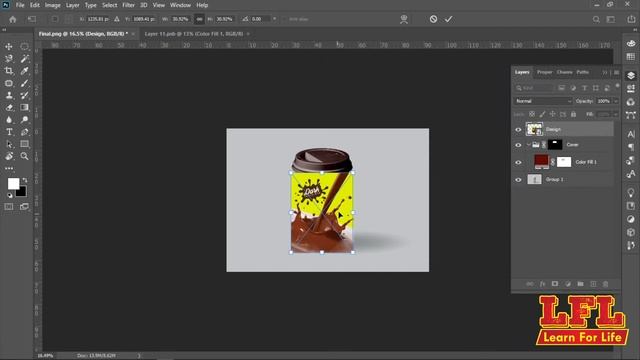640x360 pixels.
Task: Hide the Color Fill 1 layer
Action: coord(518,162)
